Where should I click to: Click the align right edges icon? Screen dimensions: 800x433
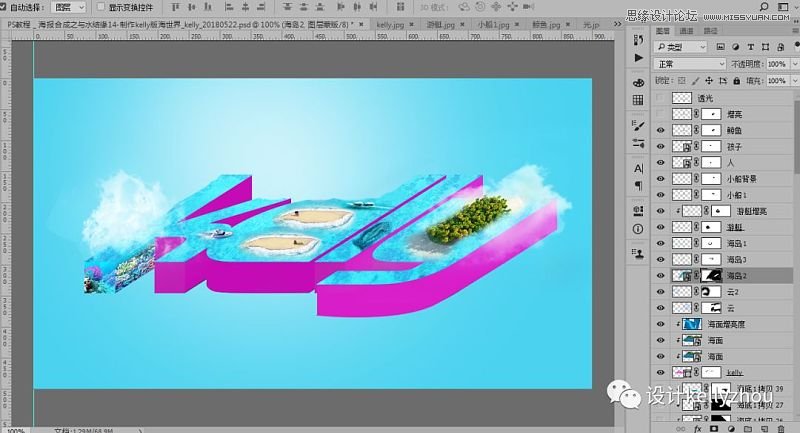pos(261,7)
